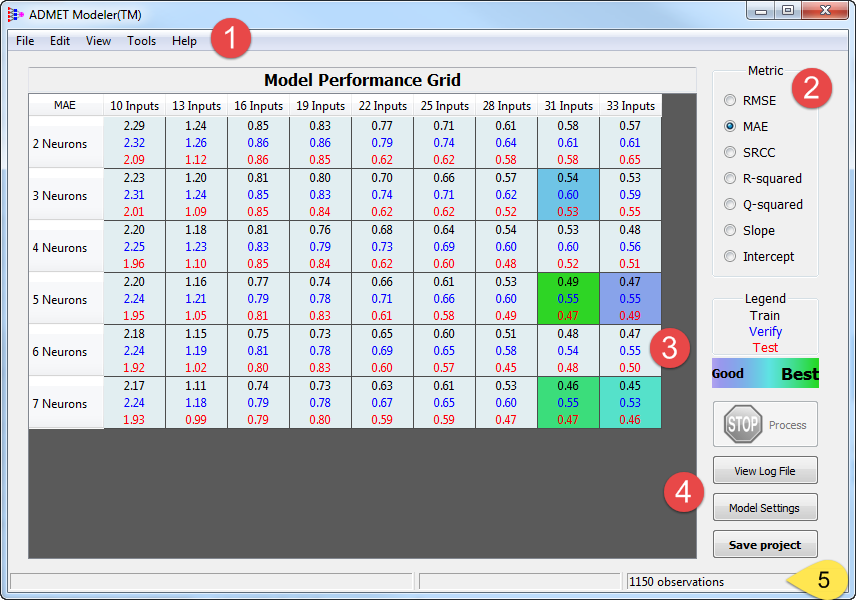Click the 4 Neurons row header

point(66,247)
